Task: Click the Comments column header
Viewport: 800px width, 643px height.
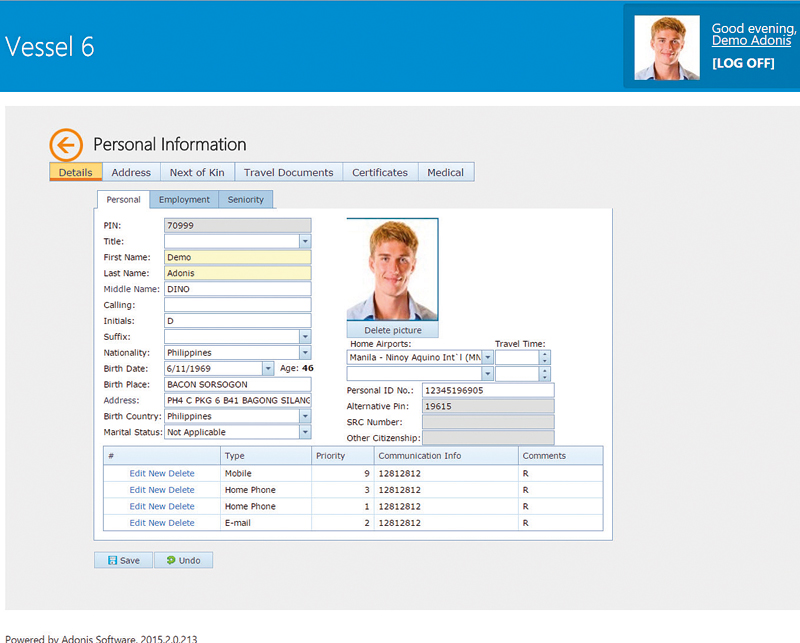Action: point(561,456)
